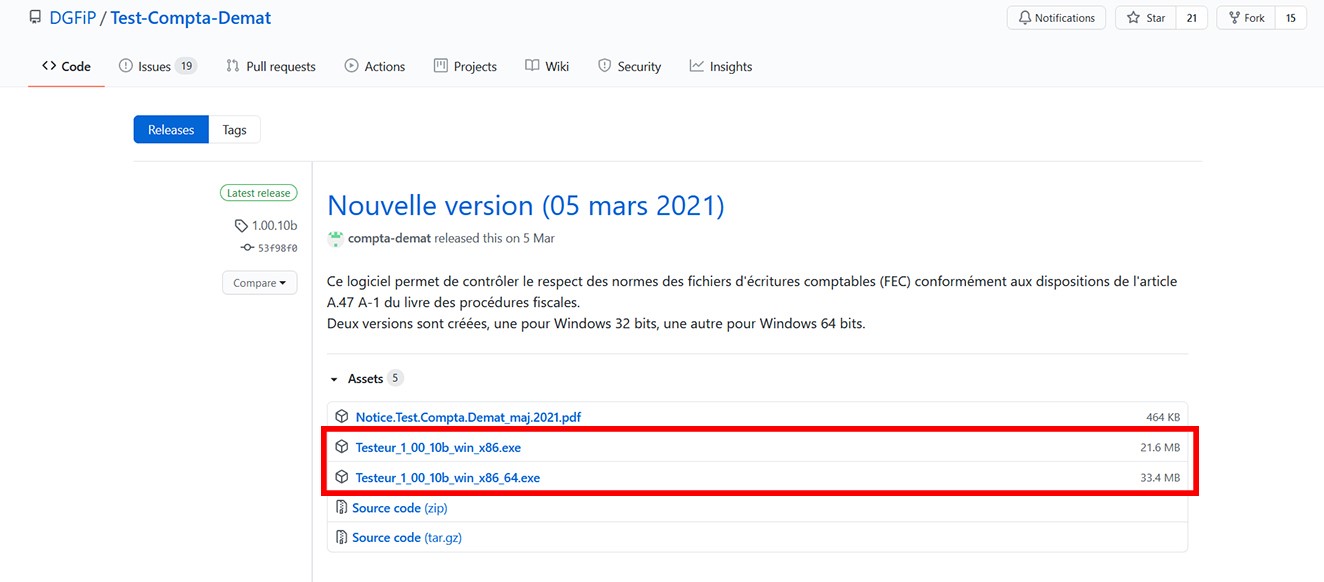Click the tag icon next to 1.00.10b
The width and height of the screenshot is (1324, 582).
point(241,226)
